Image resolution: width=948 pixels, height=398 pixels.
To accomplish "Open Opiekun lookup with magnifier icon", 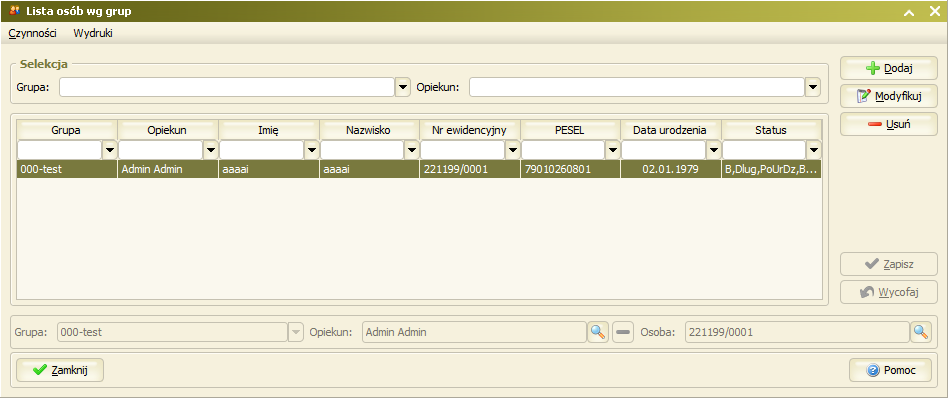I will (x=598, y=331).
